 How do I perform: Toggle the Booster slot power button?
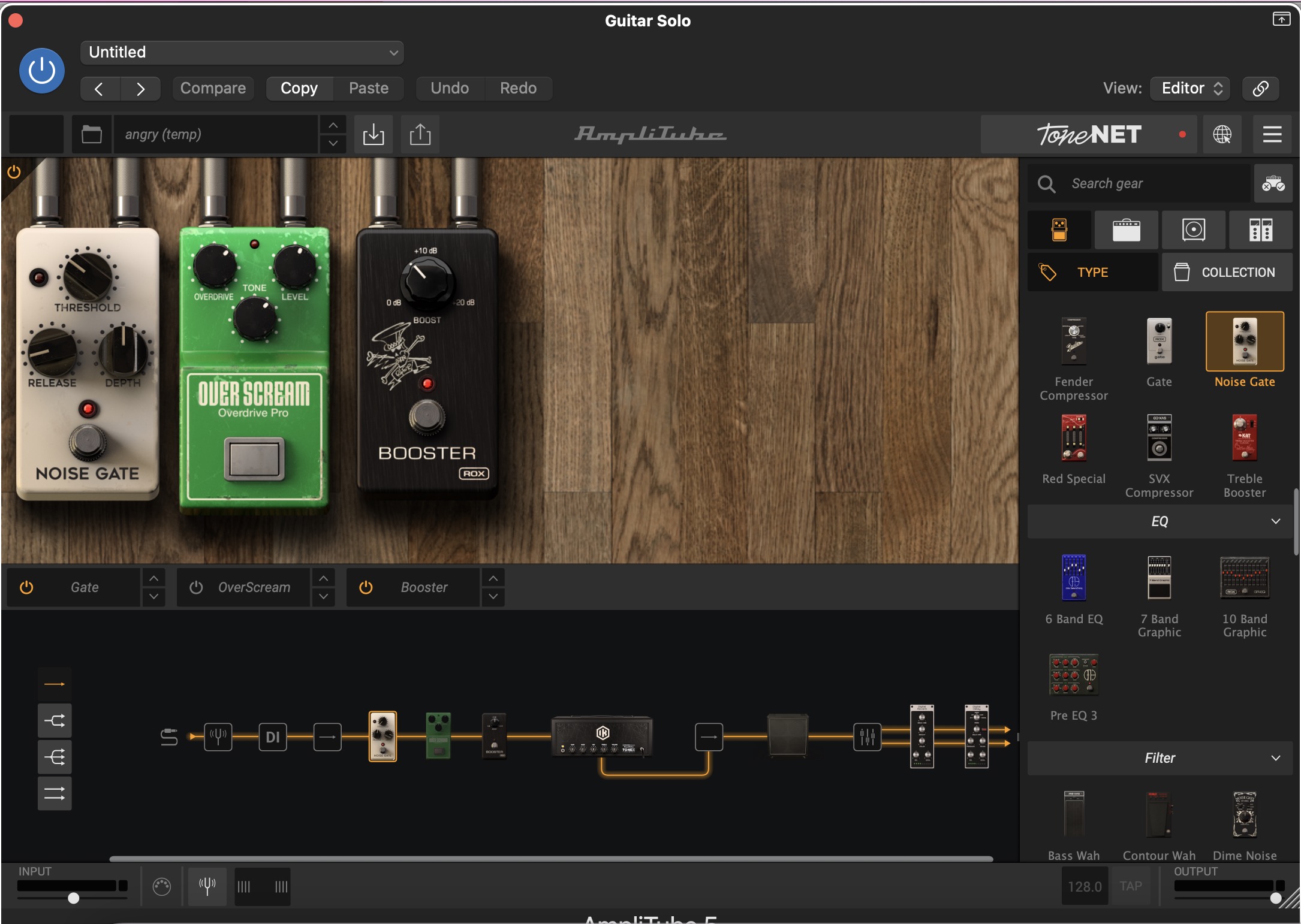click(366, 587)
